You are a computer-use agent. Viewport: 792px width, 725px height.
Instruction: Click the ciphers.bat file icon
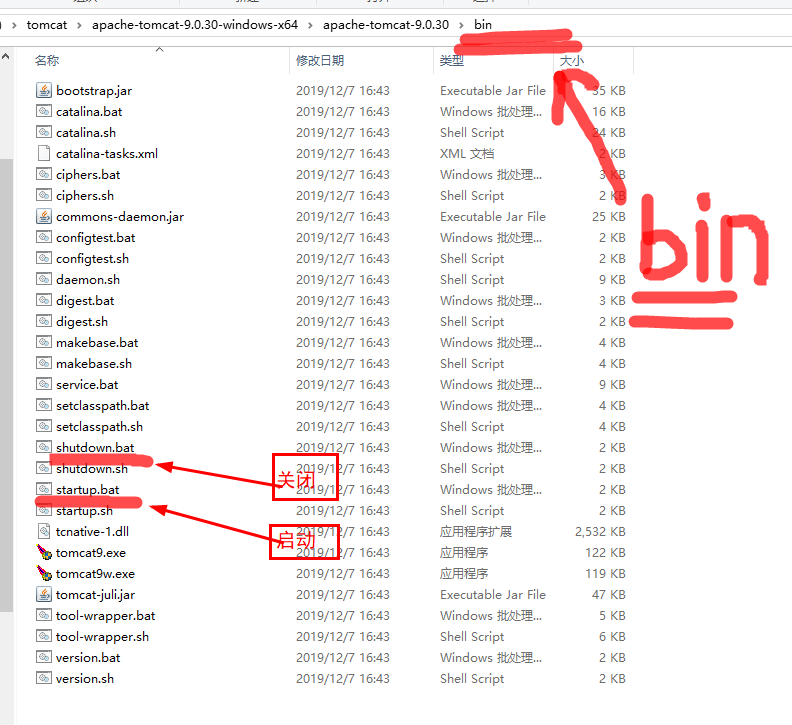[44, 174]
